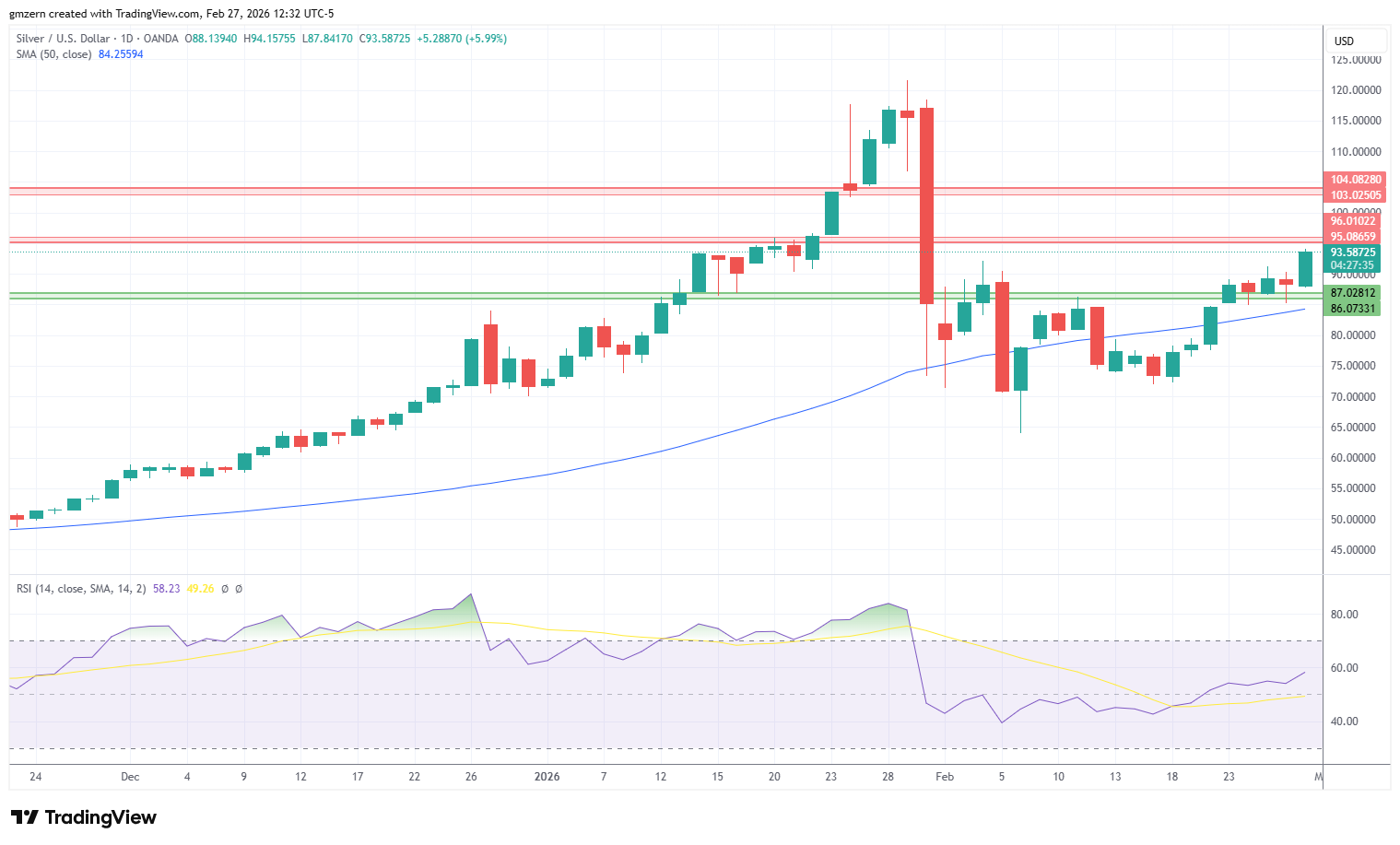Select the 96.01022 price tag

(1353, 221)
